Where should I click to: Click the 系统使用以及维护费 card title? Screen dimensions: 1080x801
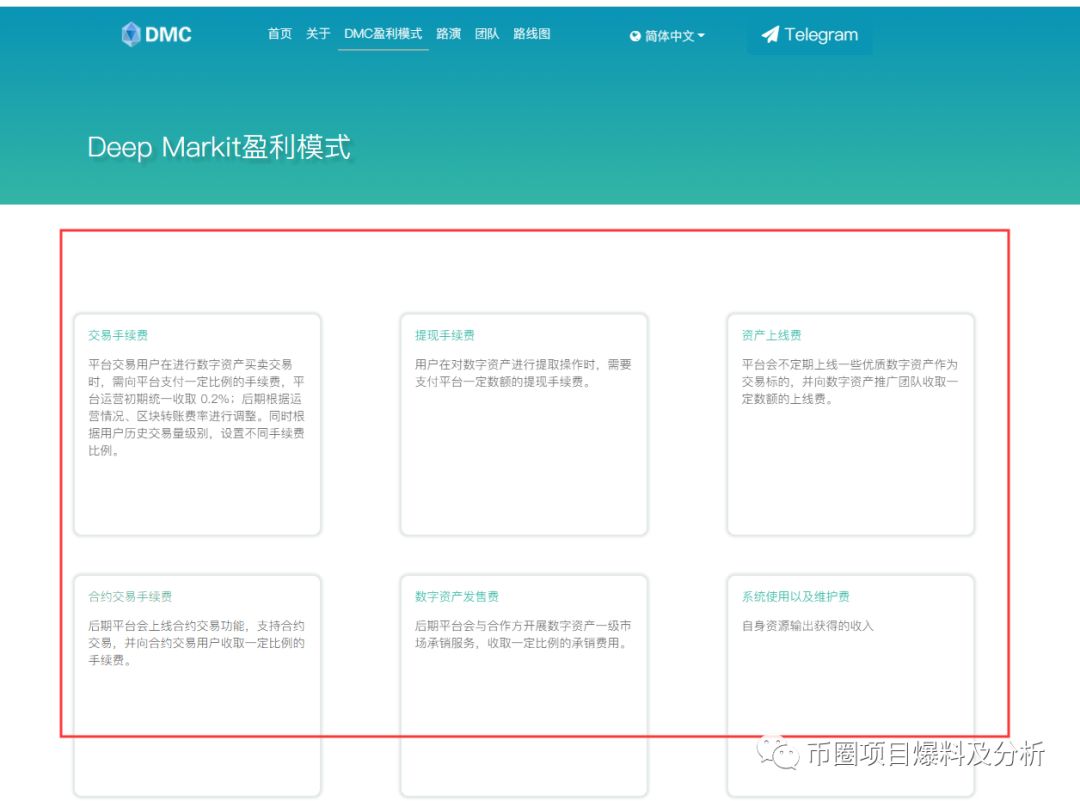796,596
